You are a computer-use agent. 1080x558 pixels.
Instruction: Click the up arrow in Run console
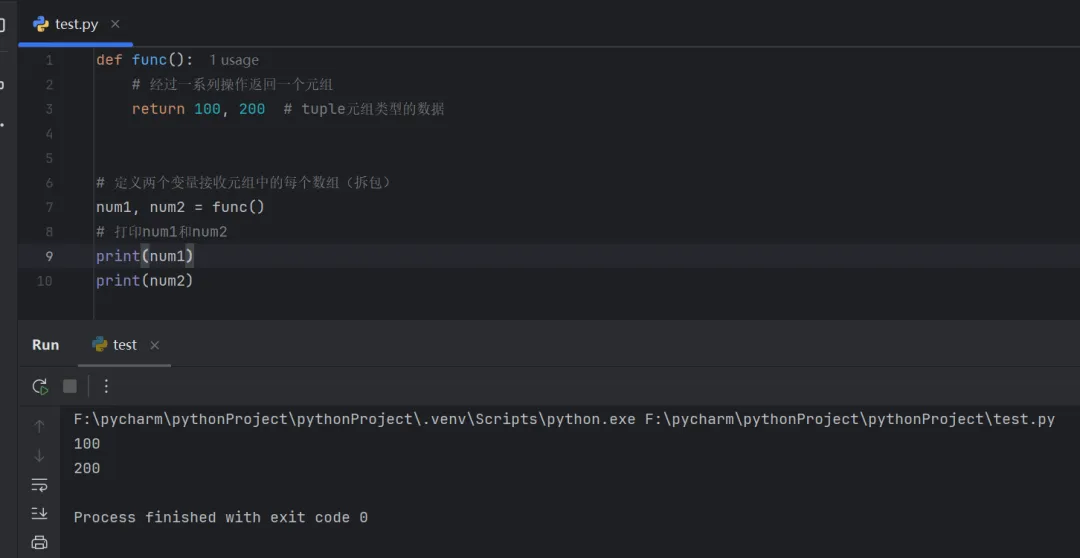pos(39,427)
